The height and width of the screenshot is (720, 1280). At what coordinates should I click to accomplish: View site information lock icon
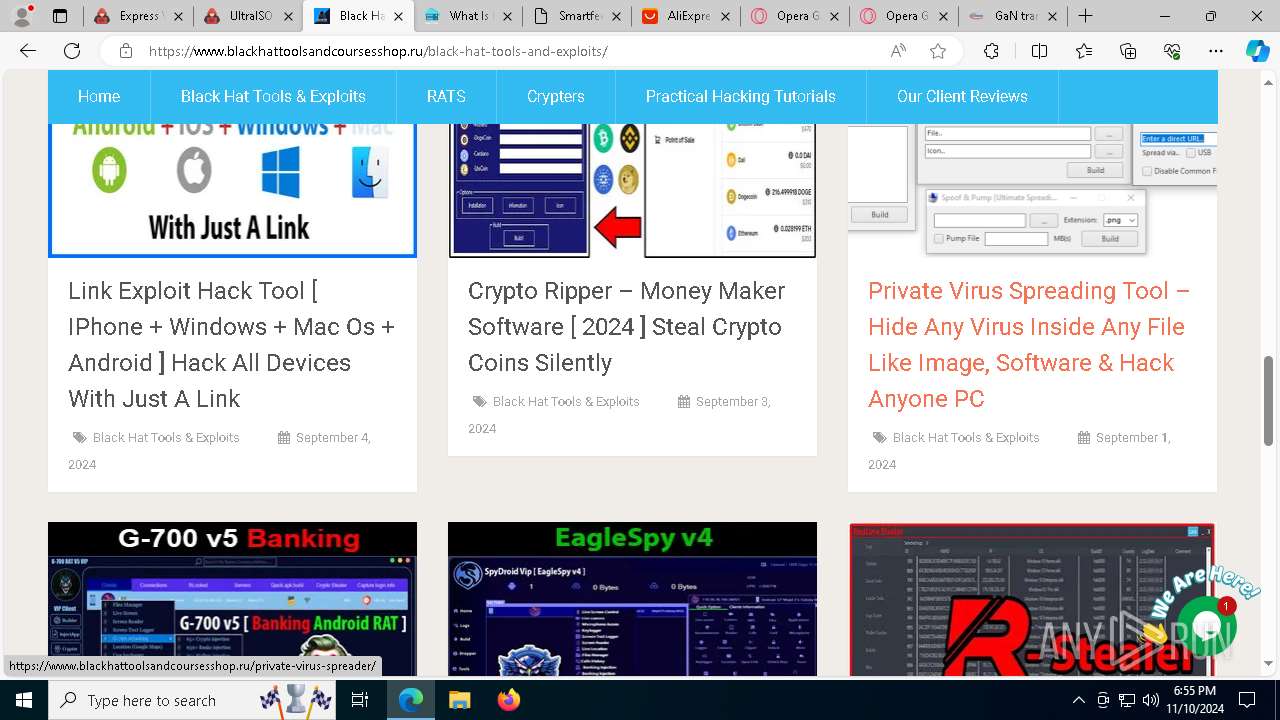coord(126,51)
